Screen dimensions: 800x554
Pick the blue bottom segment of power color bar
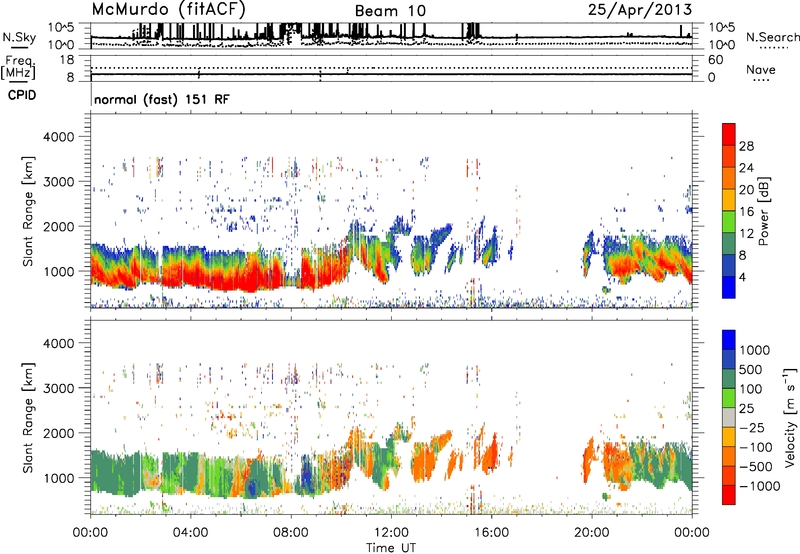coord(729,287)
